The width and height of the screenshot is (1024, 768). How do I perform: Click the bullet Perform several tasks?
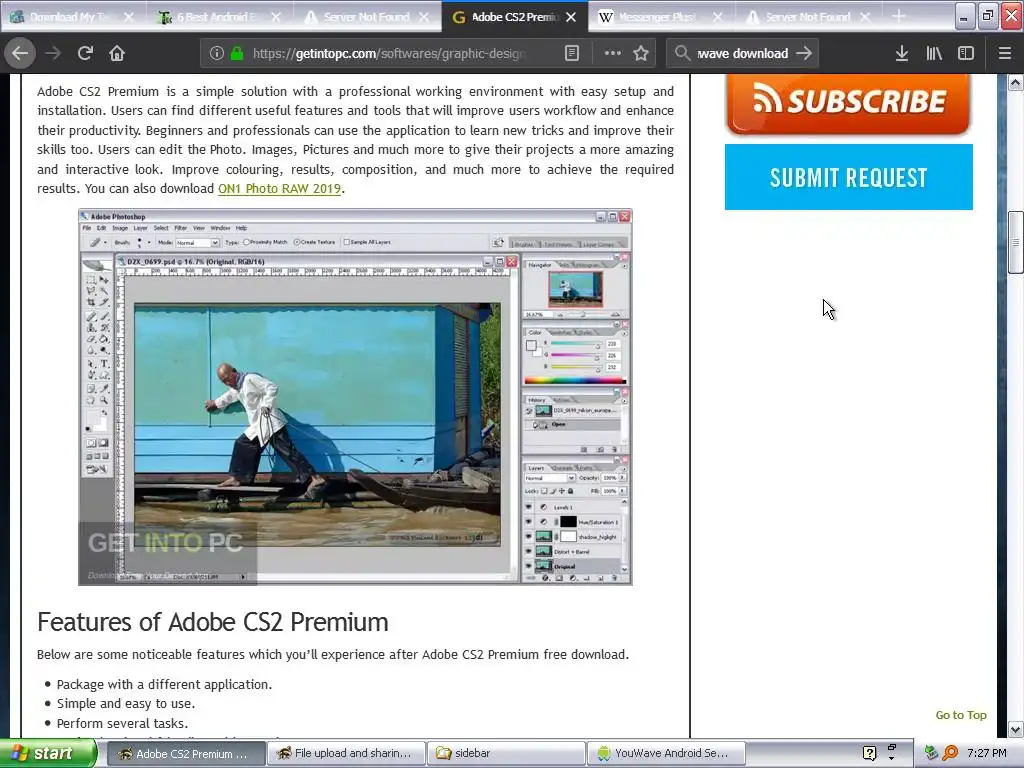[122, 723]
